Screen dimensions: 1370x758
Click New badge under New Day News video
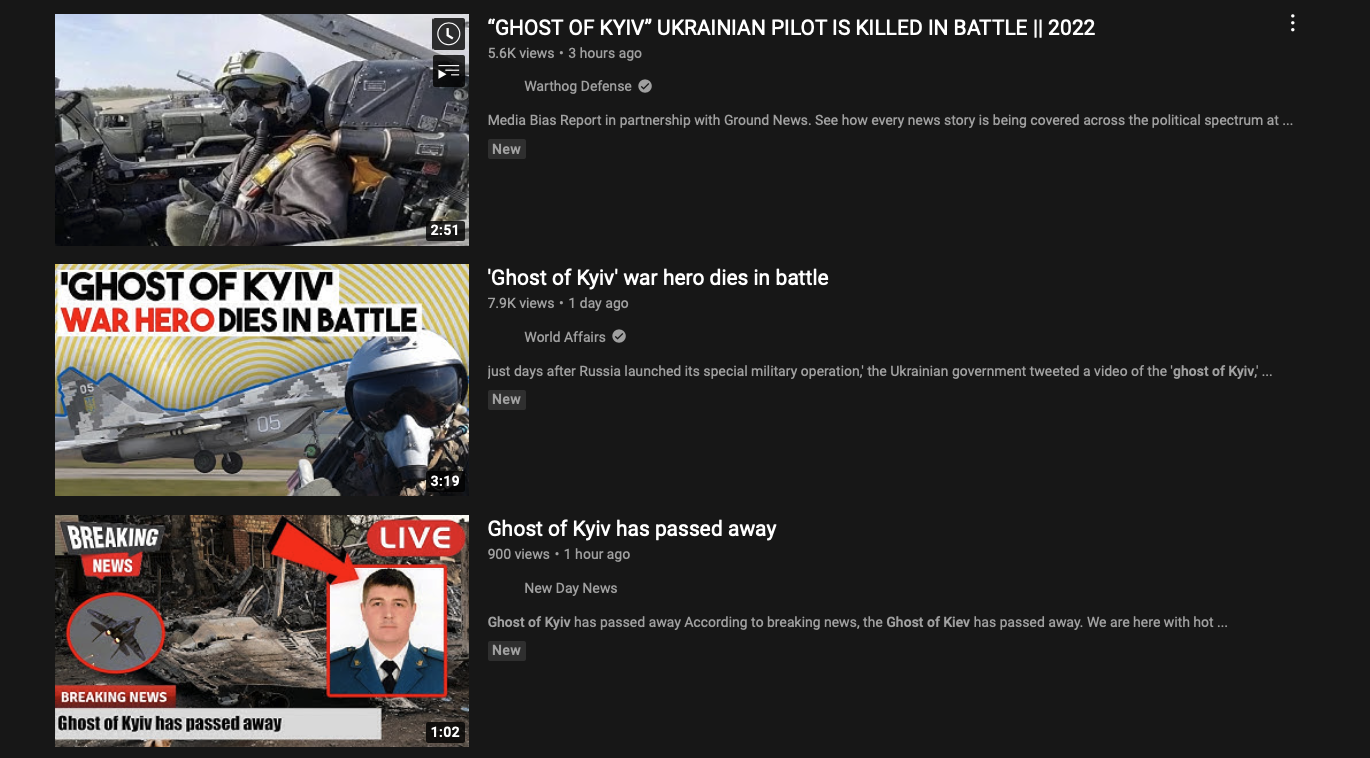tap(507, 650)
